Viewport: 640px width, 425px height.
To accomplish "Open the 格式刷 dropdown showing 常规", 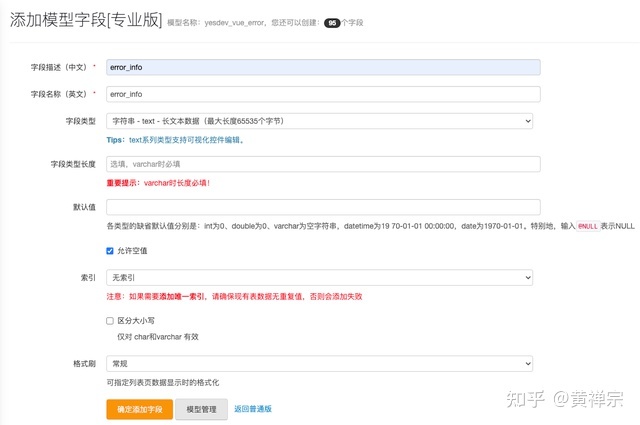I will point(319,364).
